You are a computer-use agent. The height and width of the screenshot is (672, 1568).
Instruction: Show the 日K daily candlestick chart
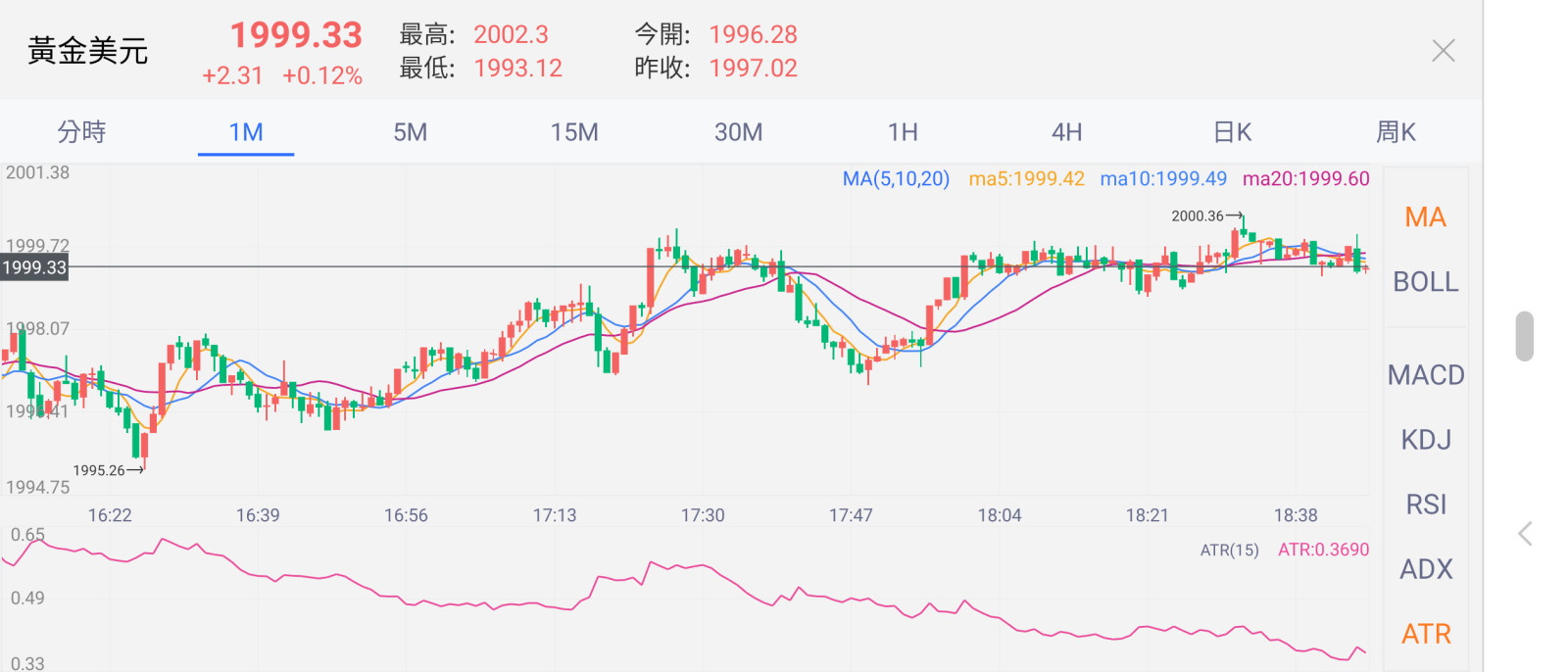(1232, 132)
